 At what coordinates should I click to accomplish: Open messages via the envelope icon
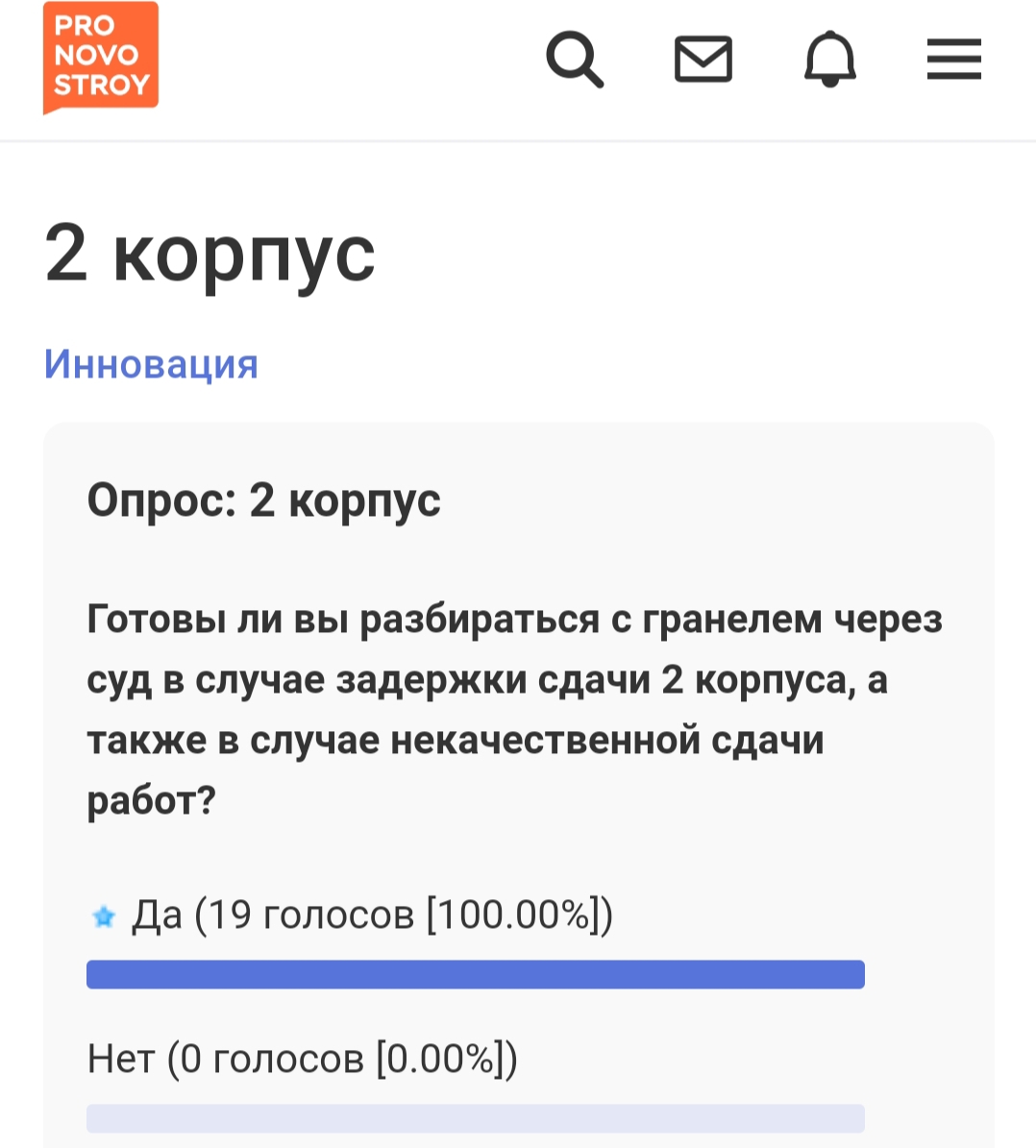click(x=703, y=59)
